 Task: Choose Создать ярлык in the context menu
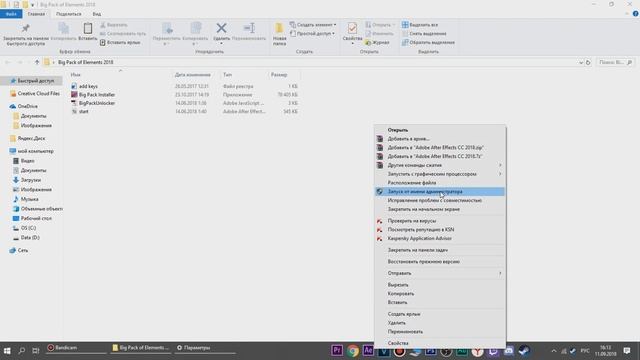[440, 314]
